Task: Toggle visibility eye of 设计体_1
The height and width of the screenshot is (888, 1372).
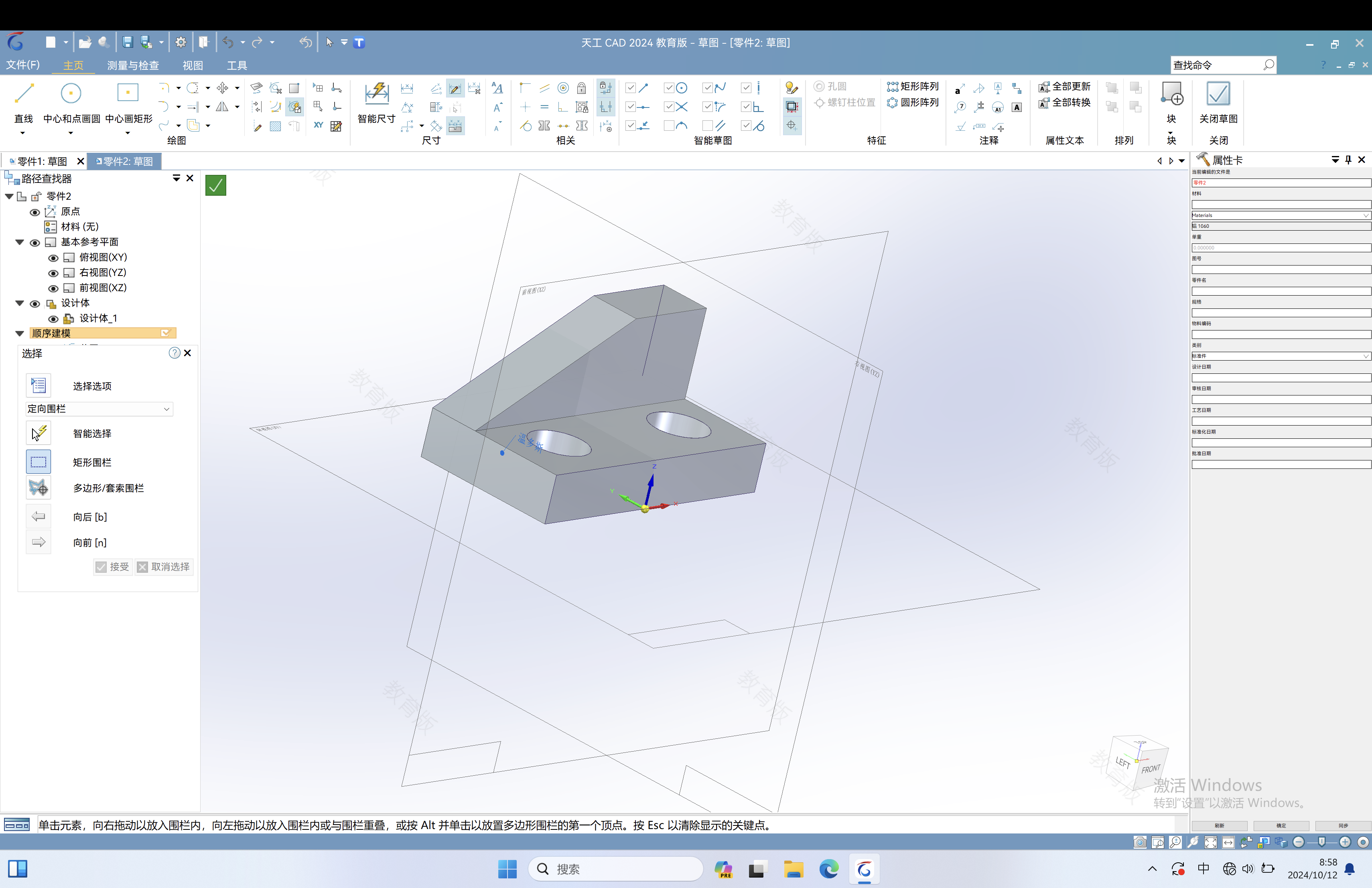Action: tap(53, 319)
